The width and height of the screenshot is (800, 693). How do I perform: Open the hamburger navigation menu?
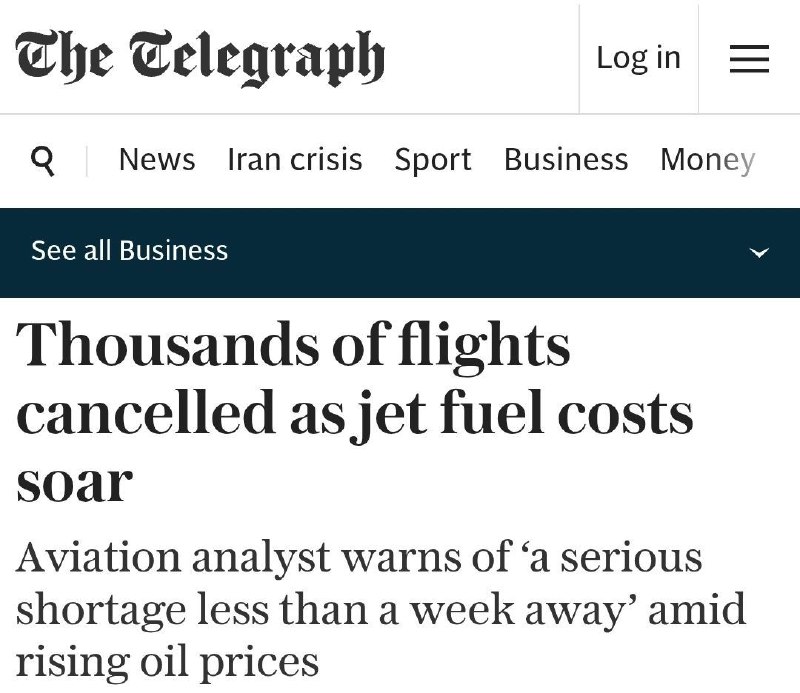(x=749, y=59)
